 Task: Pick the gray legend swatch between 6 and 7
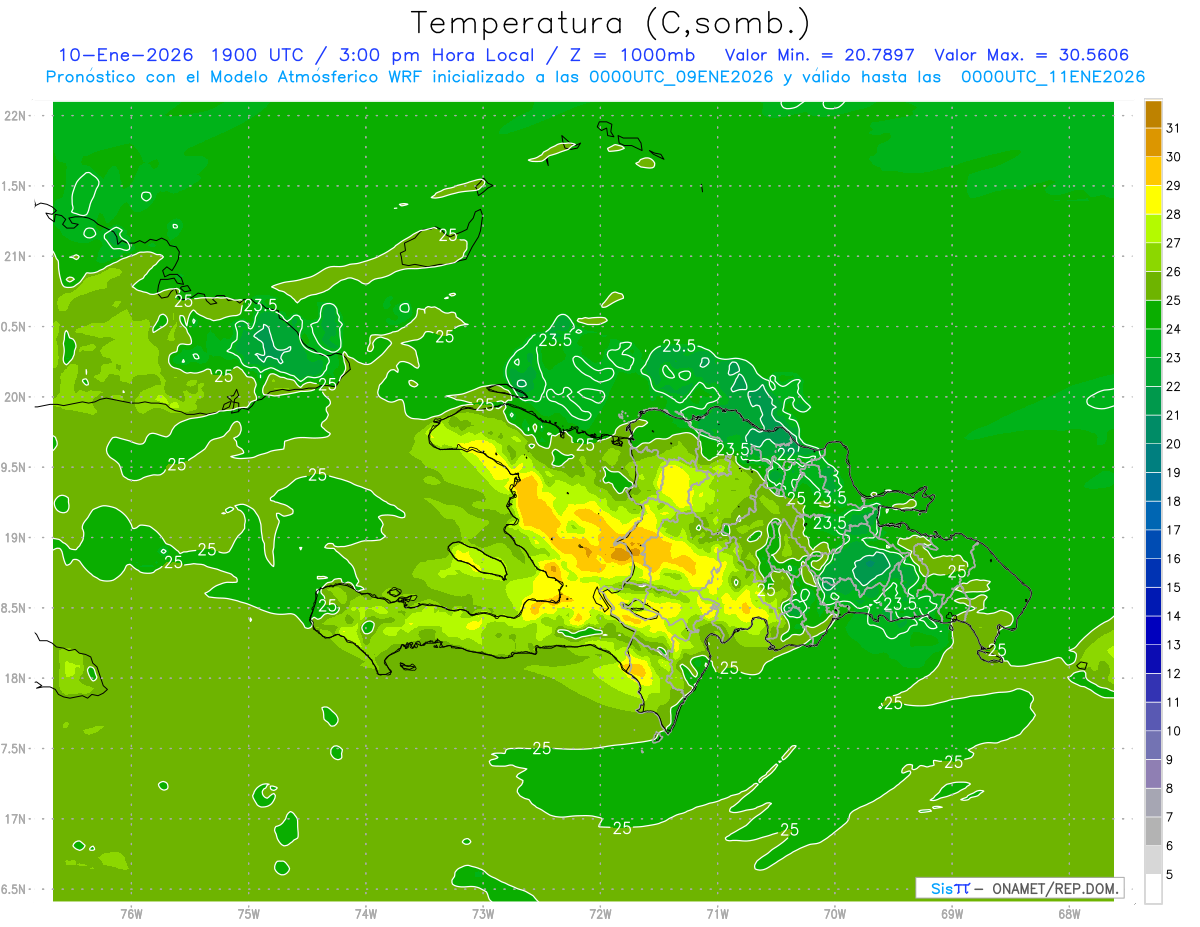coord(1154,832)
